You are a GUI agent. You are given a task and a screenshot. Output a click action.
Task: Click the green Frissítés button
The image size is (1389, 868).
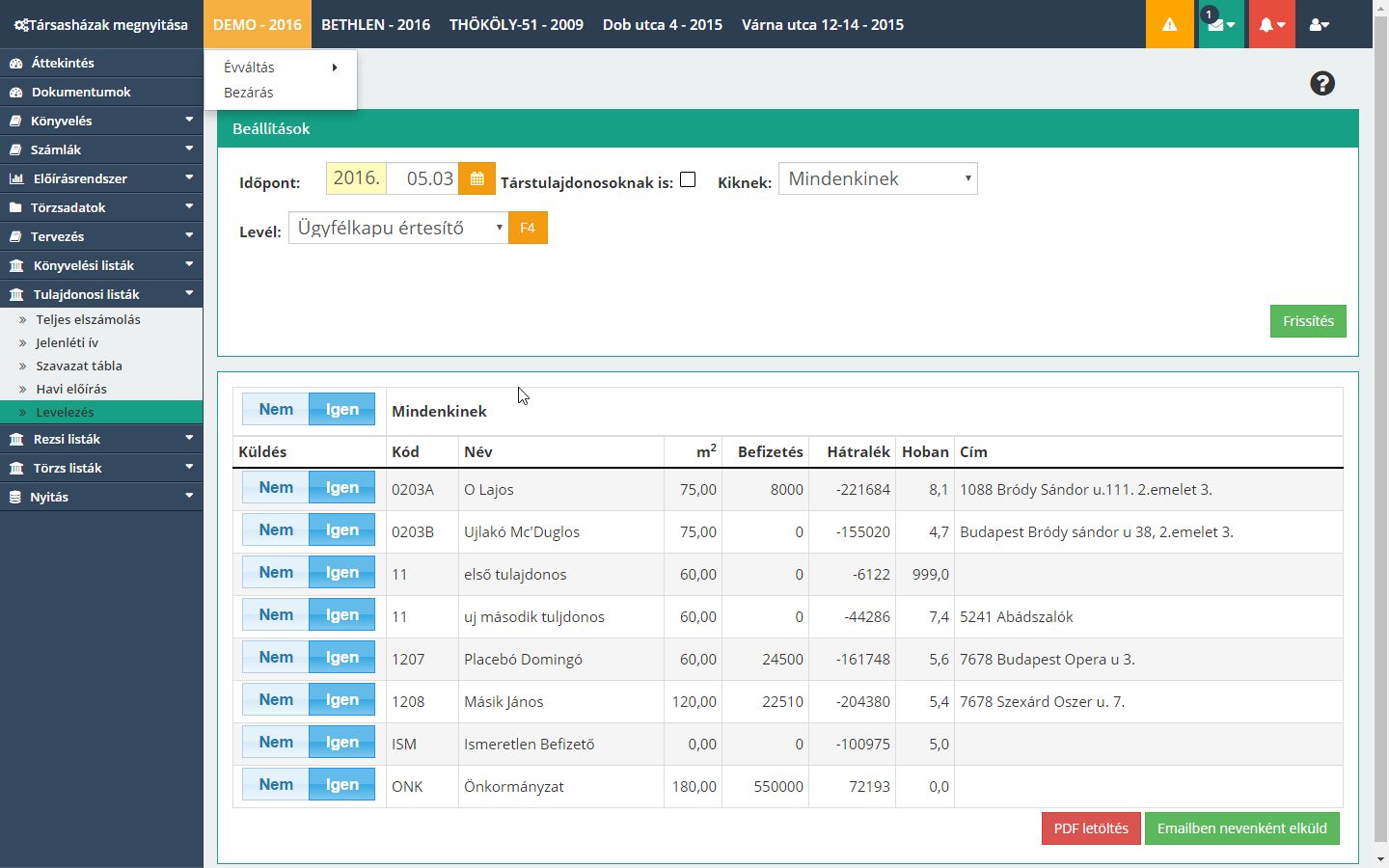pyautogui.click(x=1307, y=321)
